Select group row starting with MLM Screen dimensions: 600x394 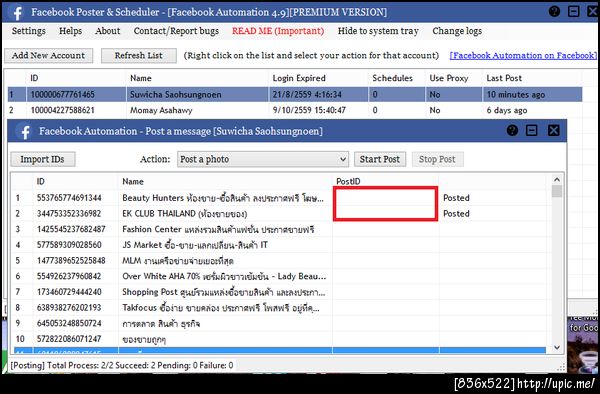(x=280, y=260)
